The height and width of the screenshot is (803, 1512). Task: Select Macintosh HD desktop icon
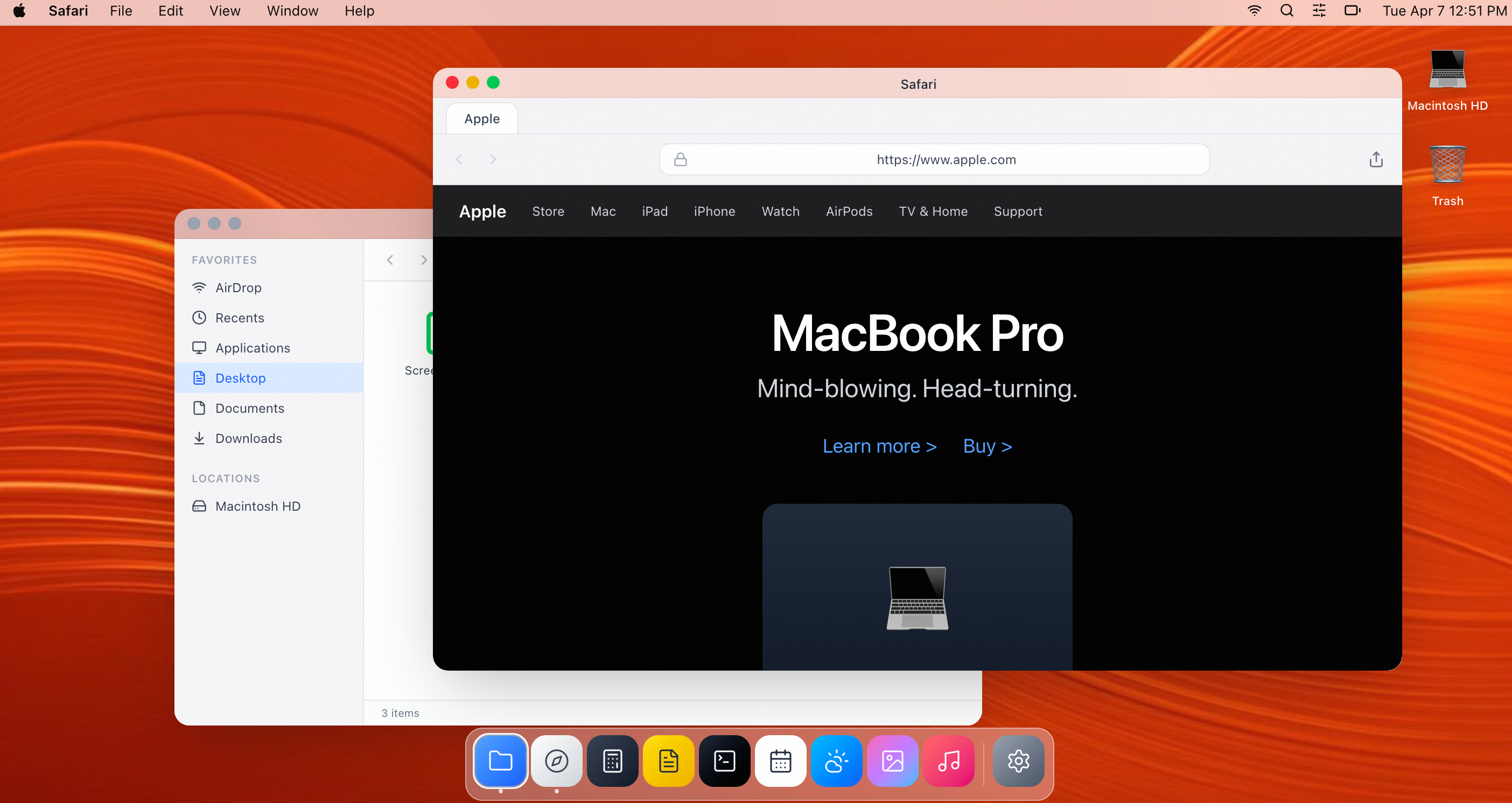pos(1447,80)
